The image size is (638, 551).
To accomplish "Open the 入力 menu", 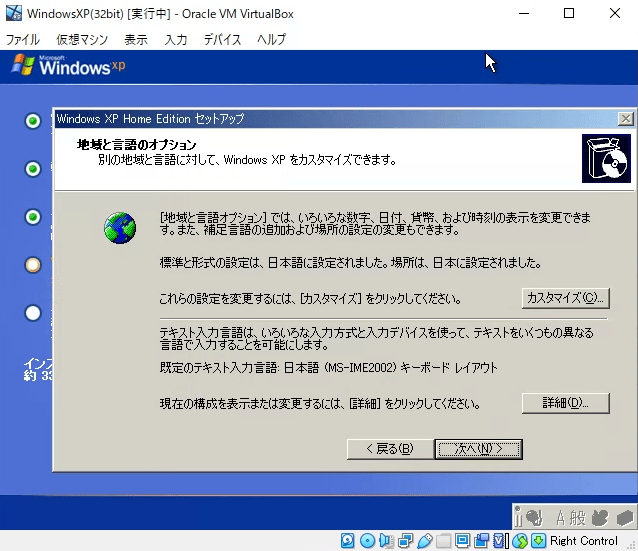I will pyautogui.click(x=176, y=39).
